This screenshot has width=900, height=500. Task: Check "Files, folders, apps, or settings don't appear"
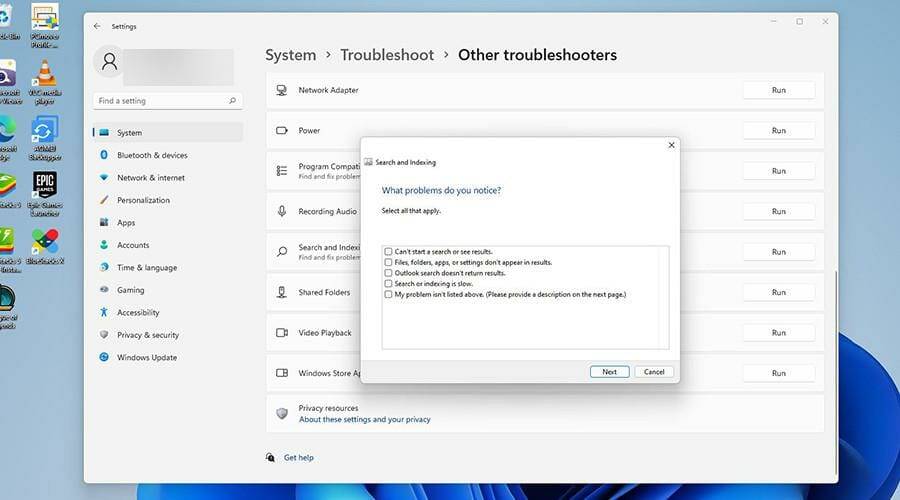pos(389,262)
